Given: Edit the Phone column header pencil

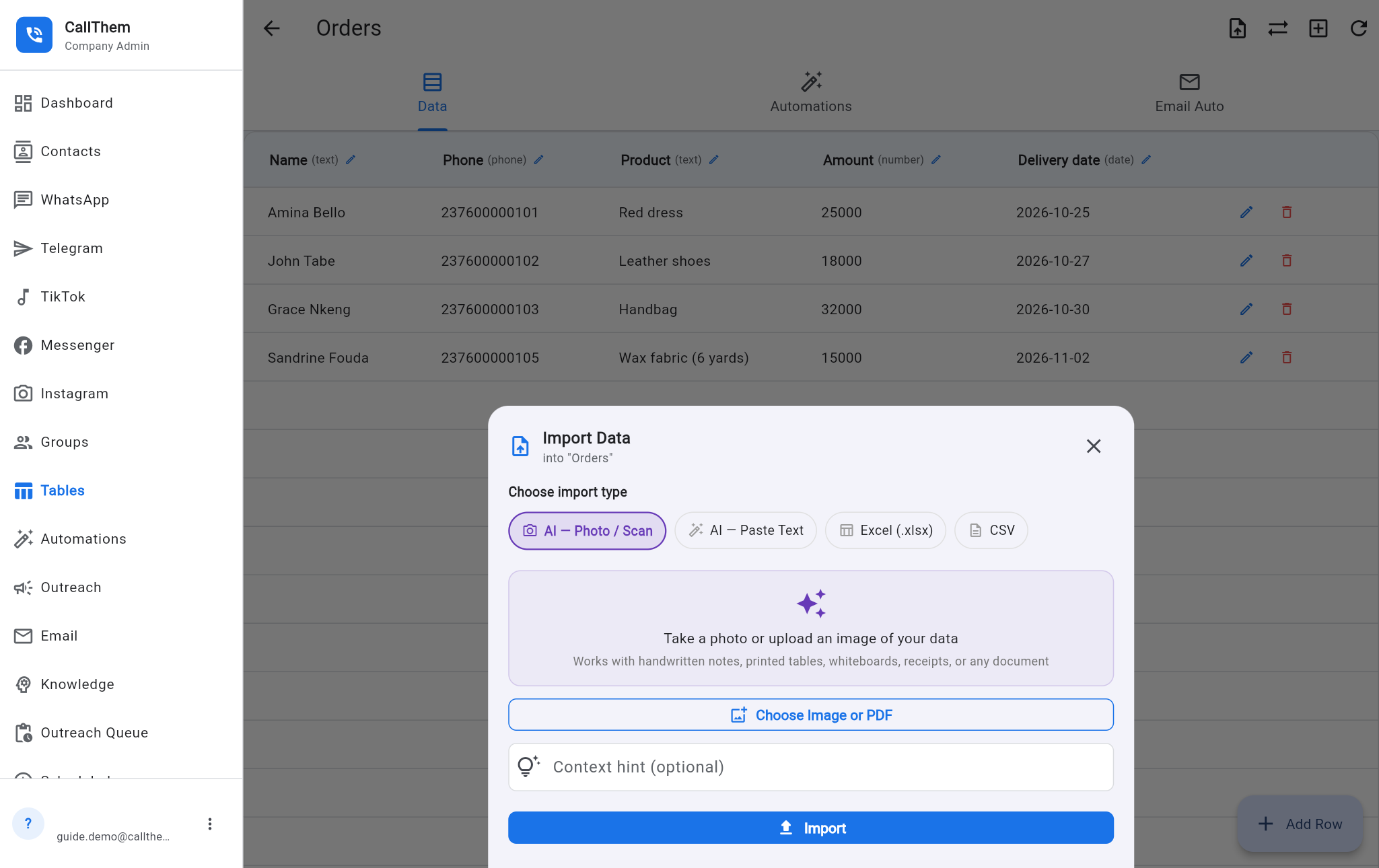Looking at the screenshot, I should (x=538, y=159).
